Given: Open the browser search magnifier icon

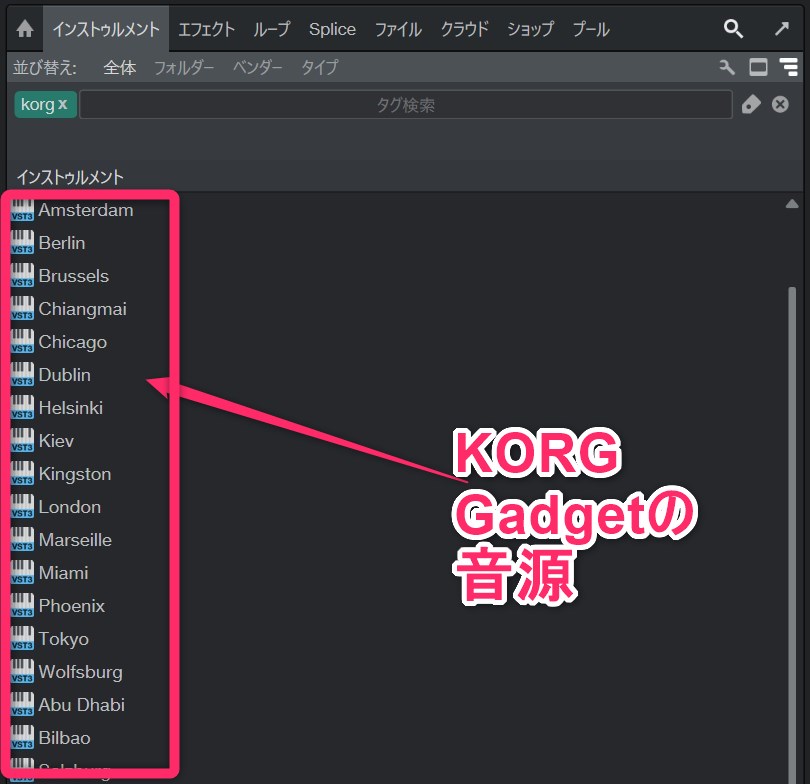Looking at the screenshot, I should point(733,29).
